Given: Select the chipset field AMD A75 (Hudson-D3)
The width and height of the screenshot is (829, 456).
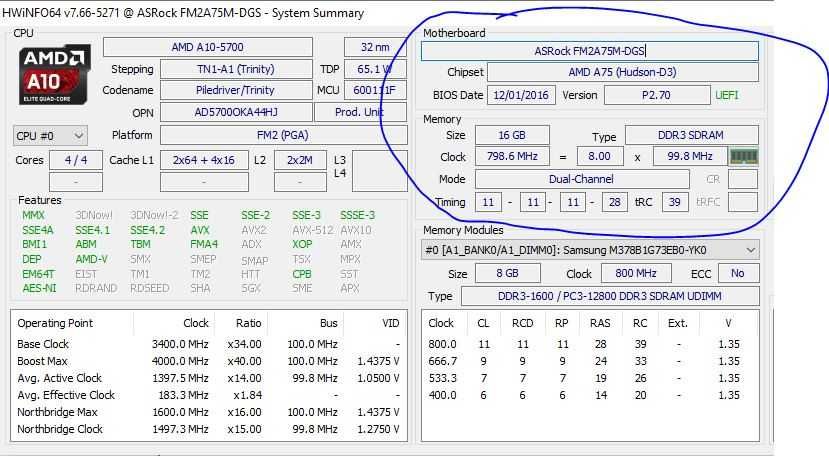Looking at the screenshot, I should 622,72.
